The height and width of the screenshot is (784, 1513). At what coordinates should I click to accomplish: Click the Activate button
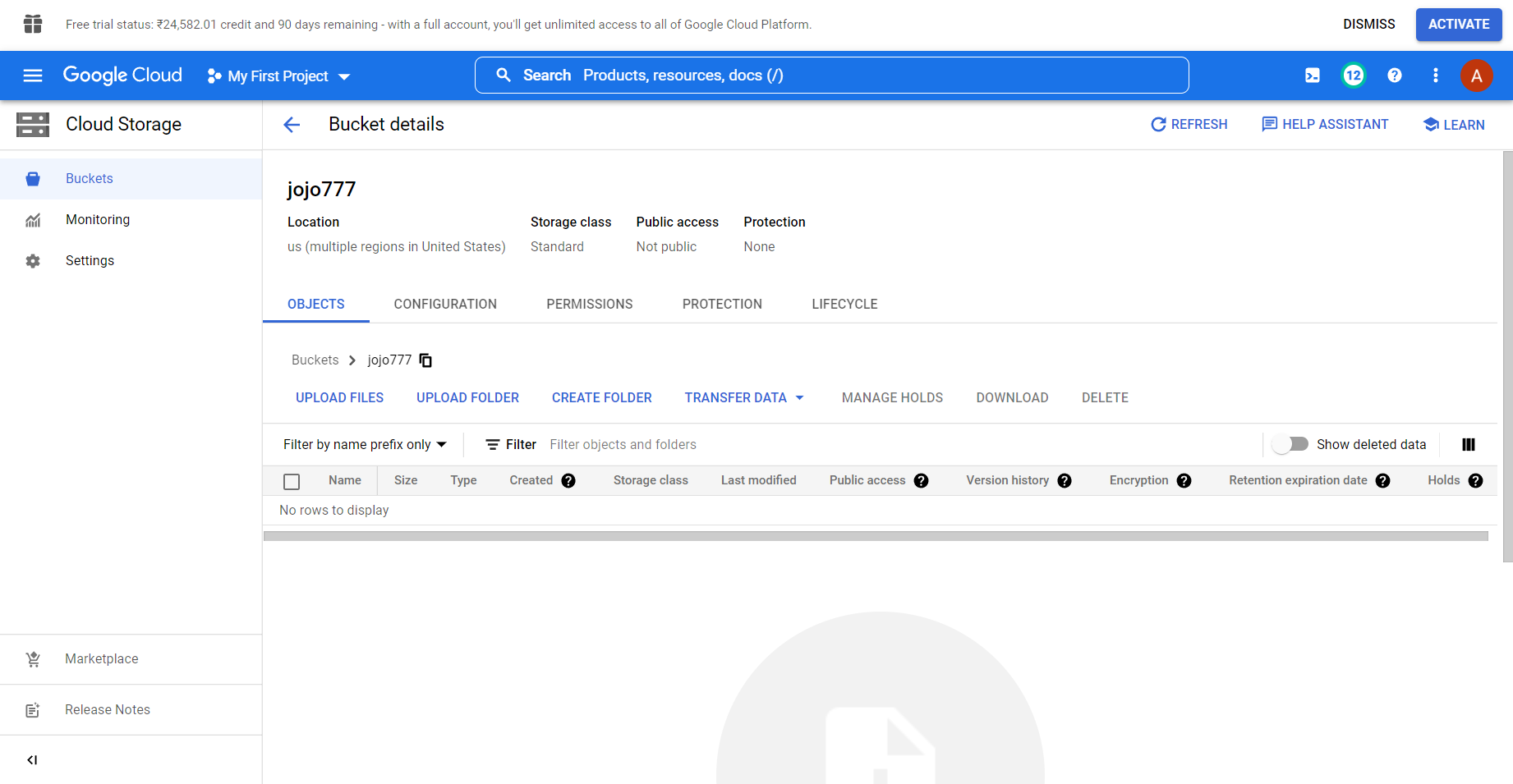click(x=1459, y=25)
